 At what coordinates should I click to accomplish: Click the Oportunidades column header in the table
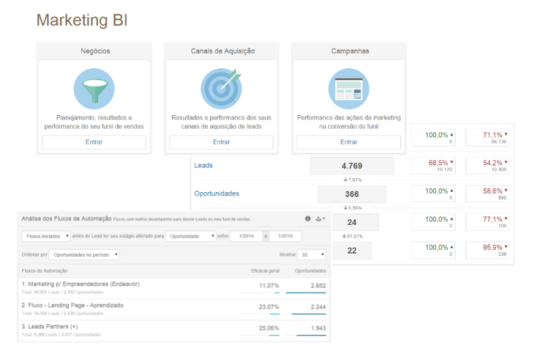pyautogui.click(x=310, y=271)
